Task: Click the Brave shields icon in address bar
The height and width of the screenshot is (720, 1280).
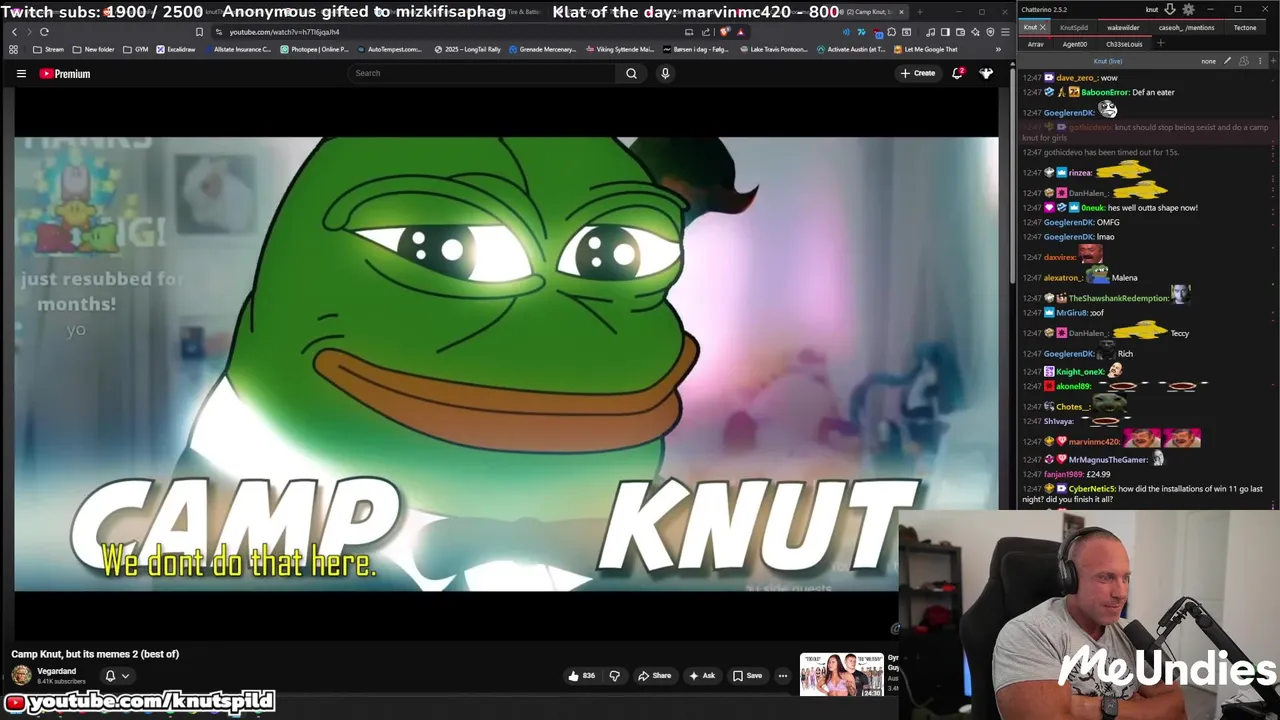Action: coord(726,32)
